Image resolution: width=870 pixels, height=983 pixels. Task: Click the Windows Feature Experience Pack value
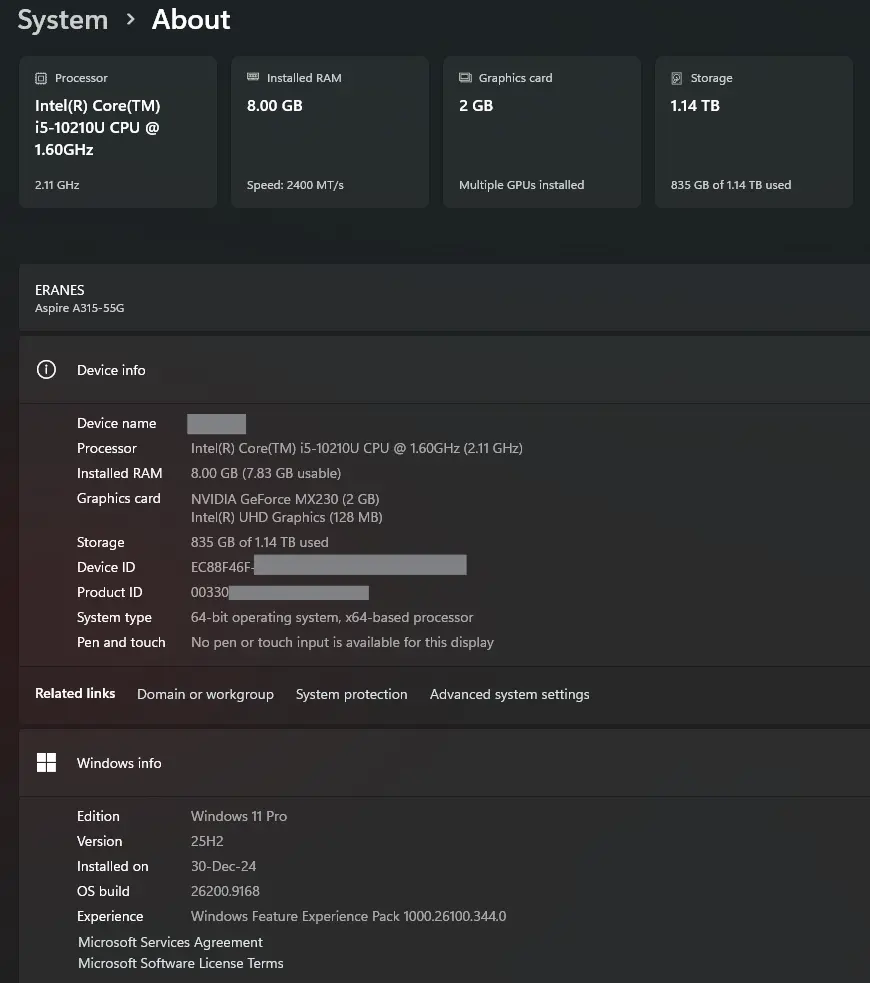click(349, 917)
